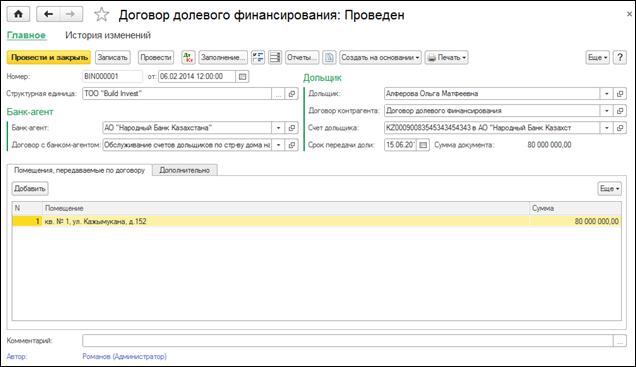
Task: Go back with the left arrow
Action: point(48,14)
